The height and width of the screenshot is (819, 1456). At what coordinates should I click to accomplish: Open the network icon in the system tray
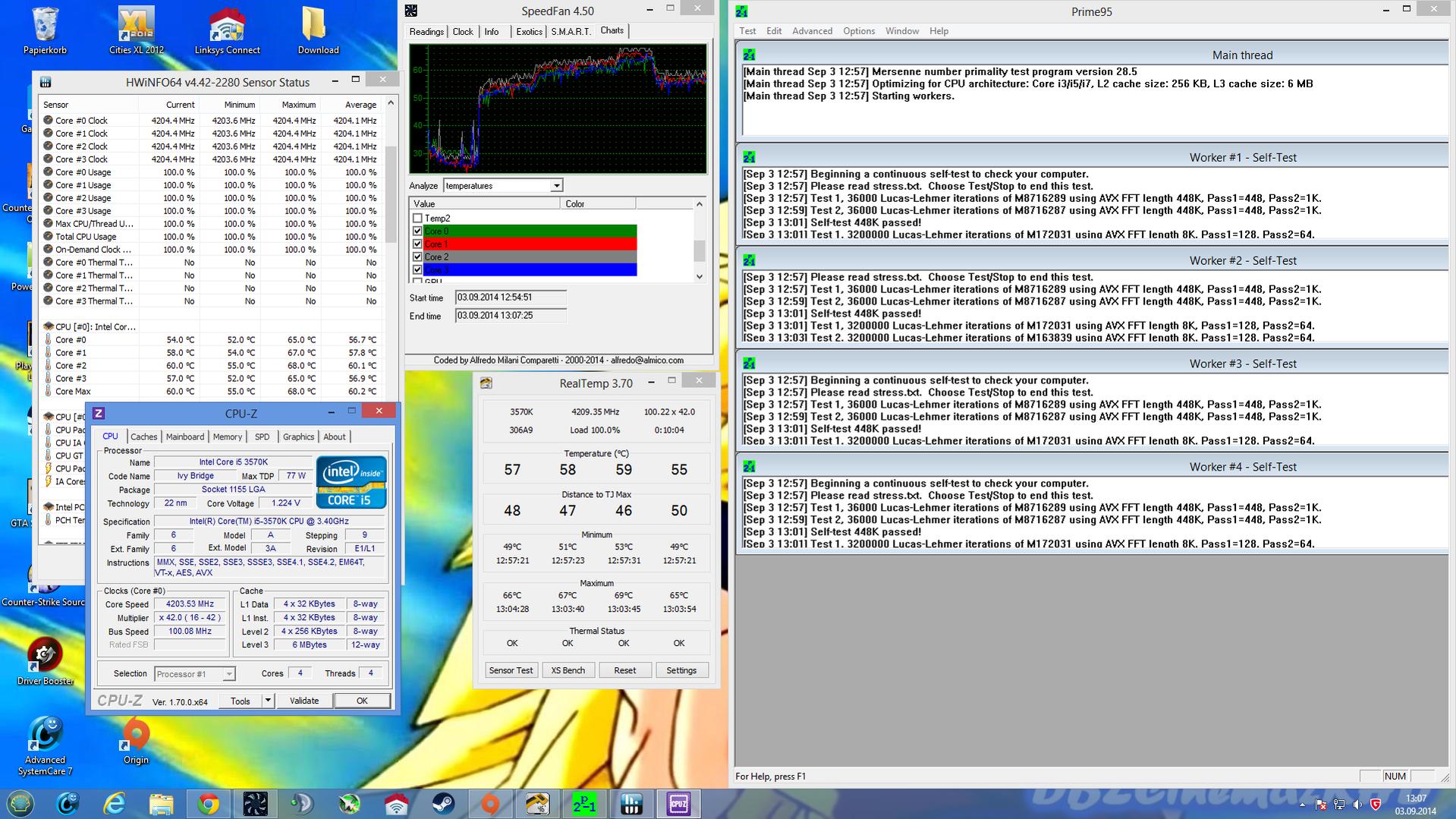(x=1339, y=805)
